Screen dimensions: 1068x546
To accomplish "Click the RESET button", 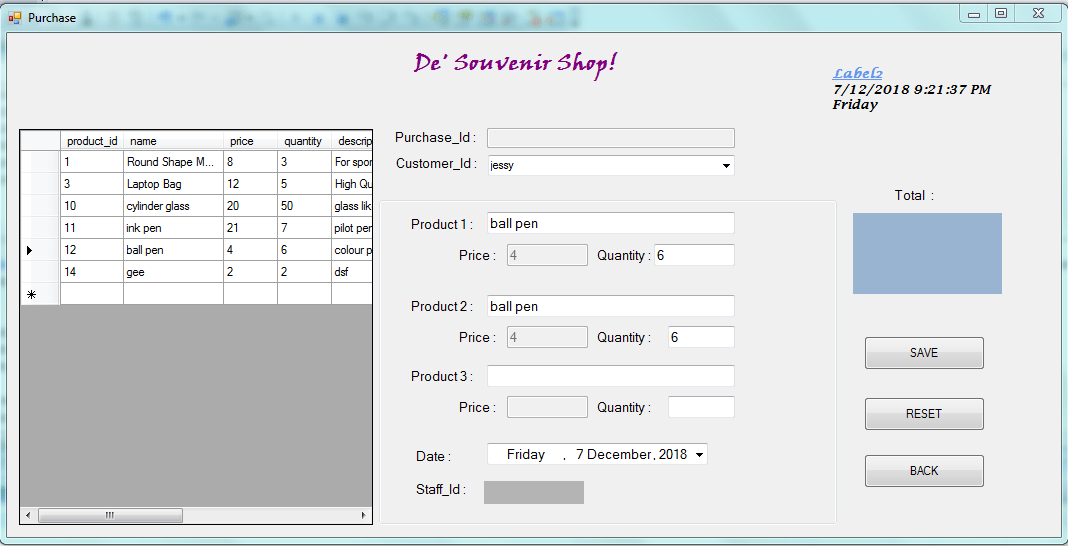I will pyautogui.click(x=924, y=414).
